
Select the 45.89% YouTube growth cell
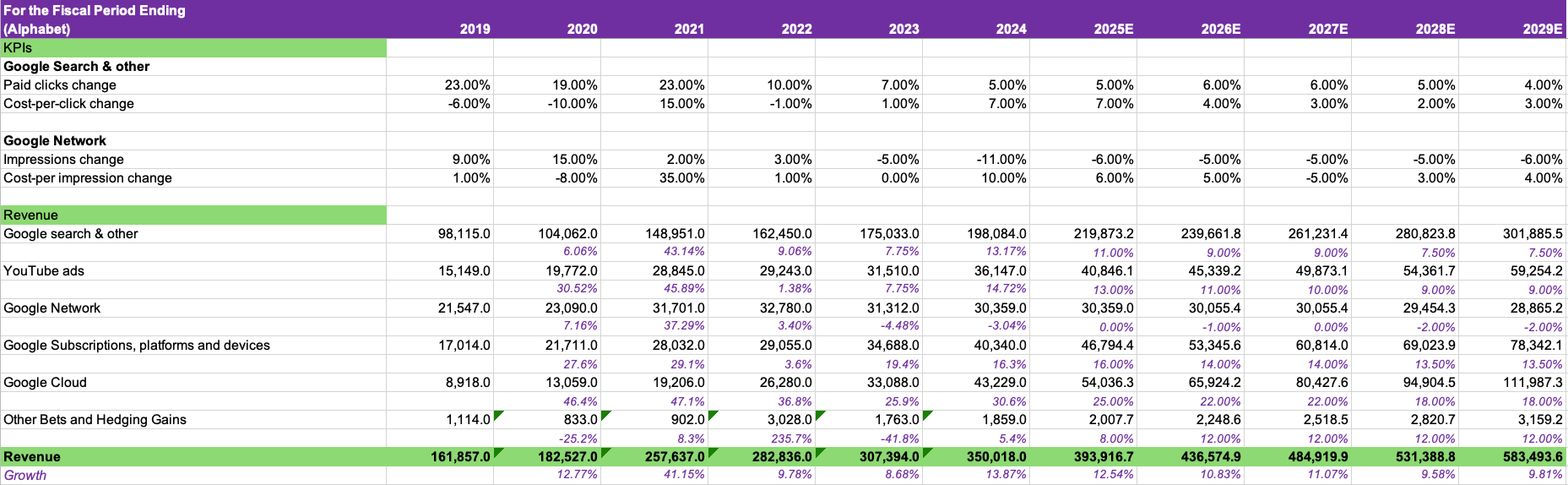click(x=684, y=289)
